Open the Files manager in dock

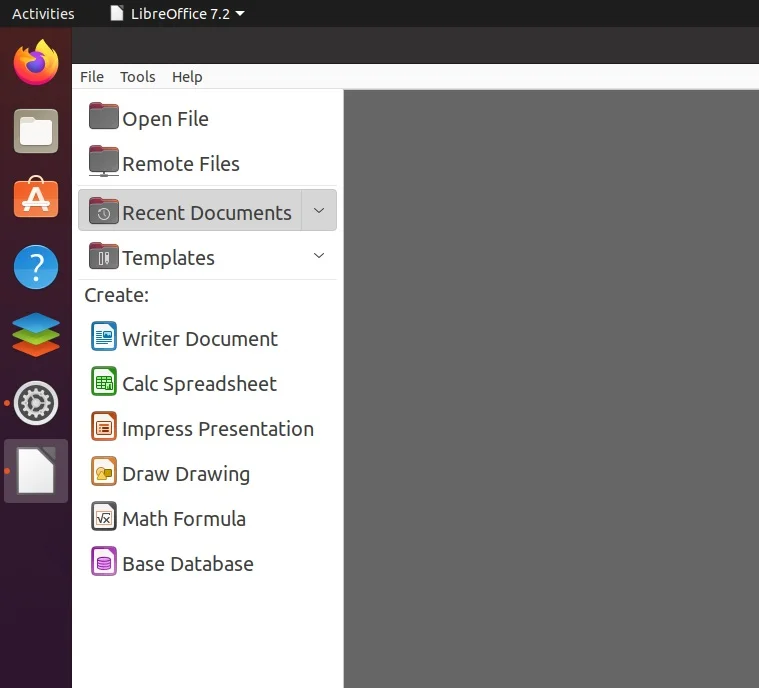point(36,131)
